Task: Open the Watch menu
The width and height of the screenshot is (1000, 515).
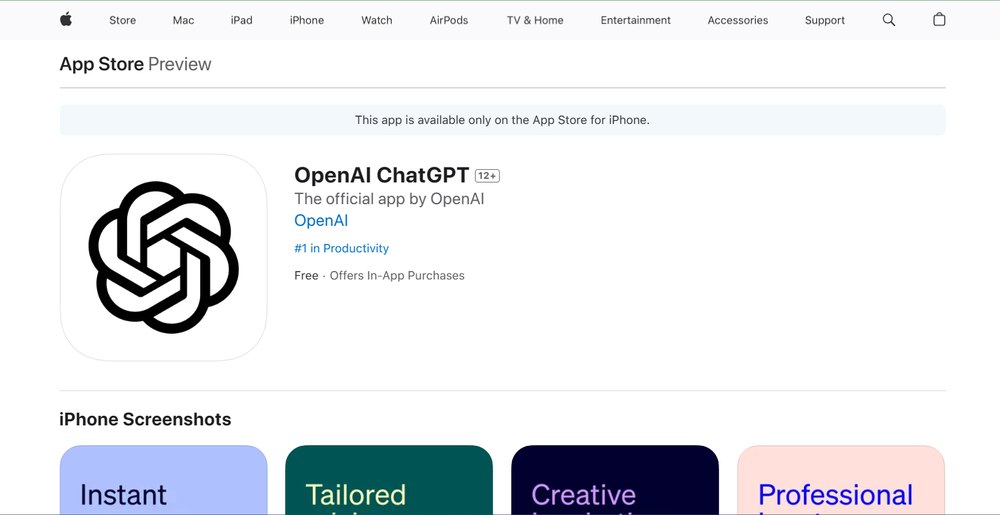Action: click(x=377, y=20)
